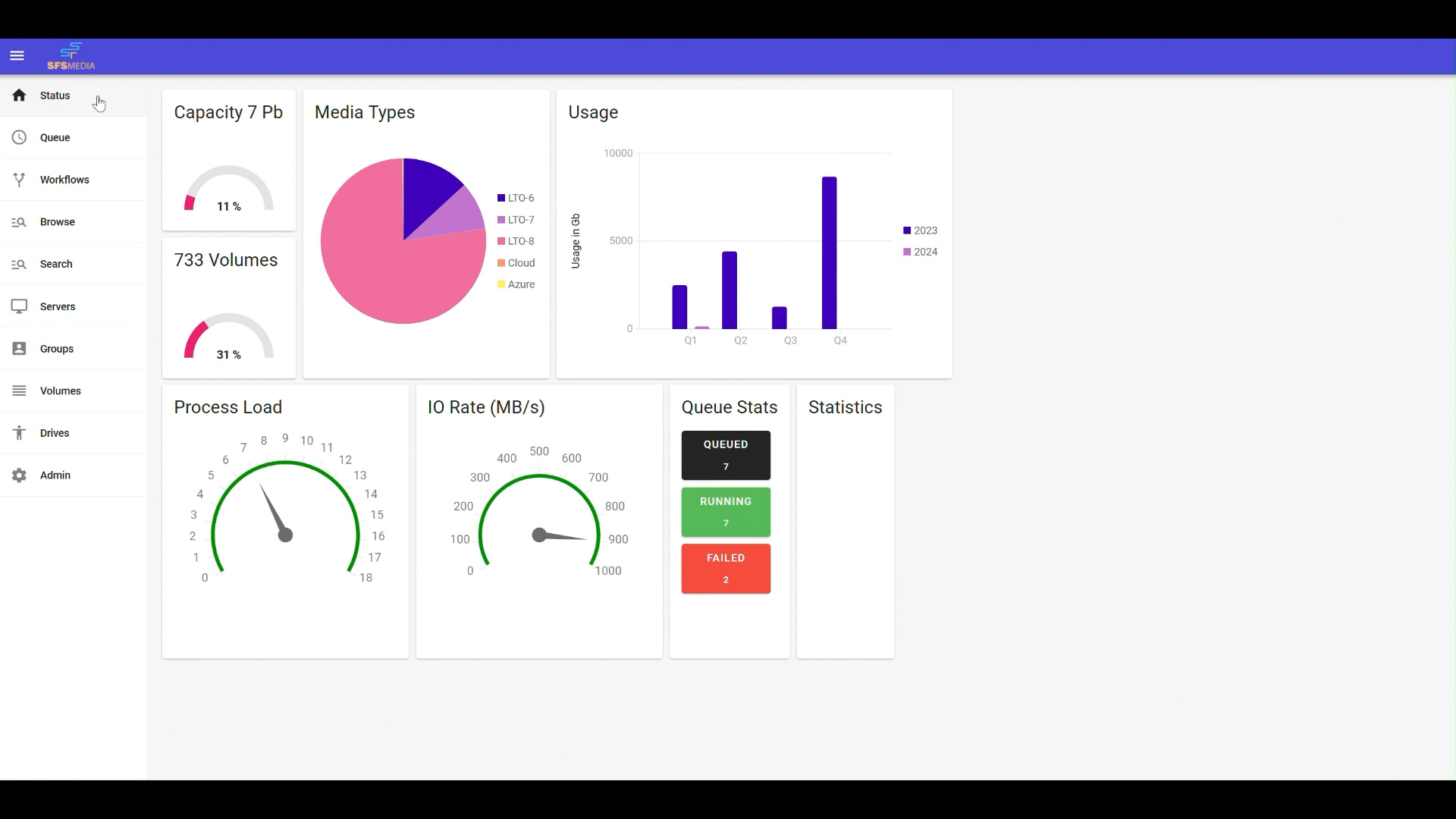
Task: Click the Workflows branch icon
Action: tap(19, 180)
